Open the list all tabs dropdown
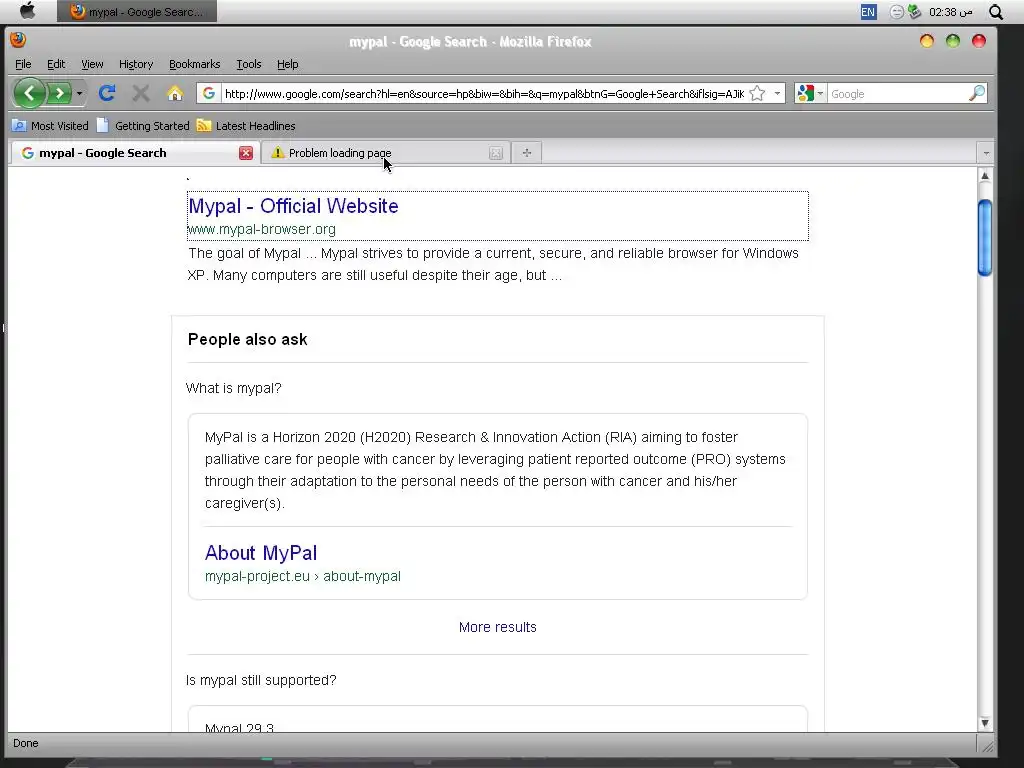Image resolution: width=1024 pixels, height=768 pixels. point(986,153)
